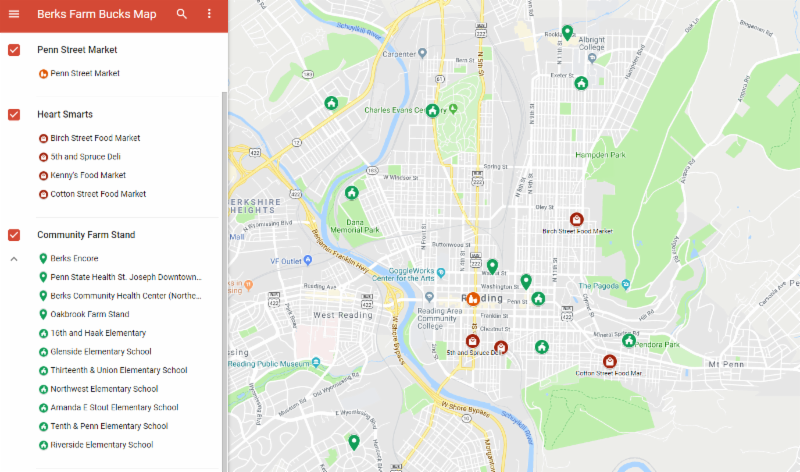The image size is (800, 472).
Task: Click the search magnifier icon
Action: click(181, 14)
